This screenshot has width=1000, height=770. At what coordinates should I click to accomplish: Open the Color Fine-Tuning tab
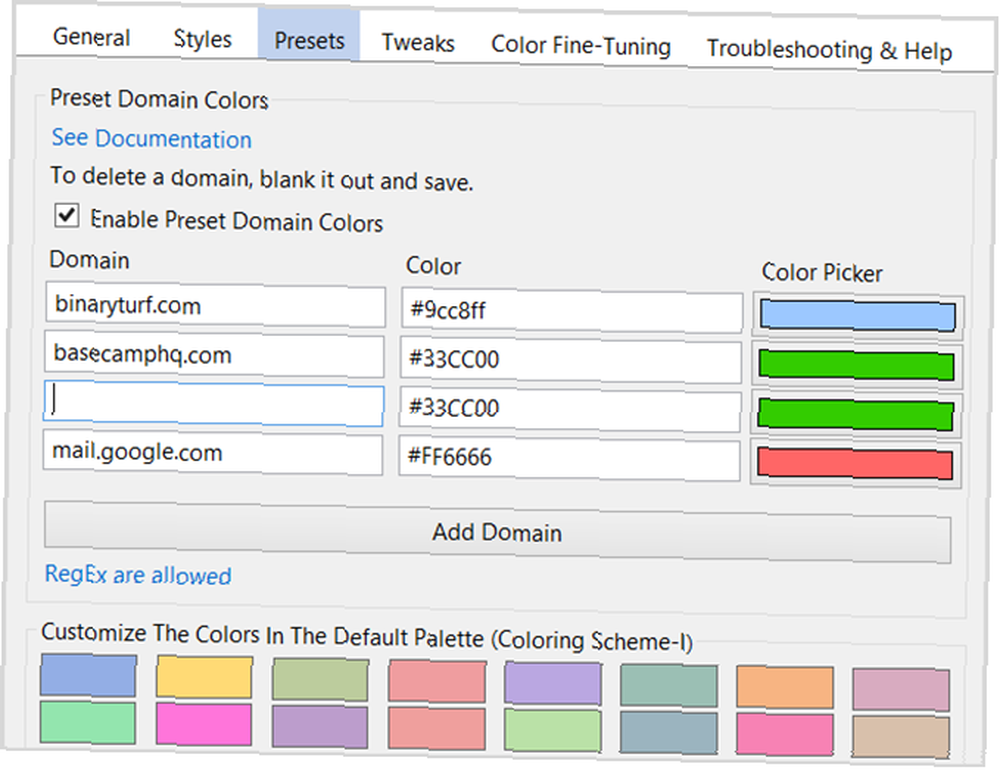click(580, 46)
